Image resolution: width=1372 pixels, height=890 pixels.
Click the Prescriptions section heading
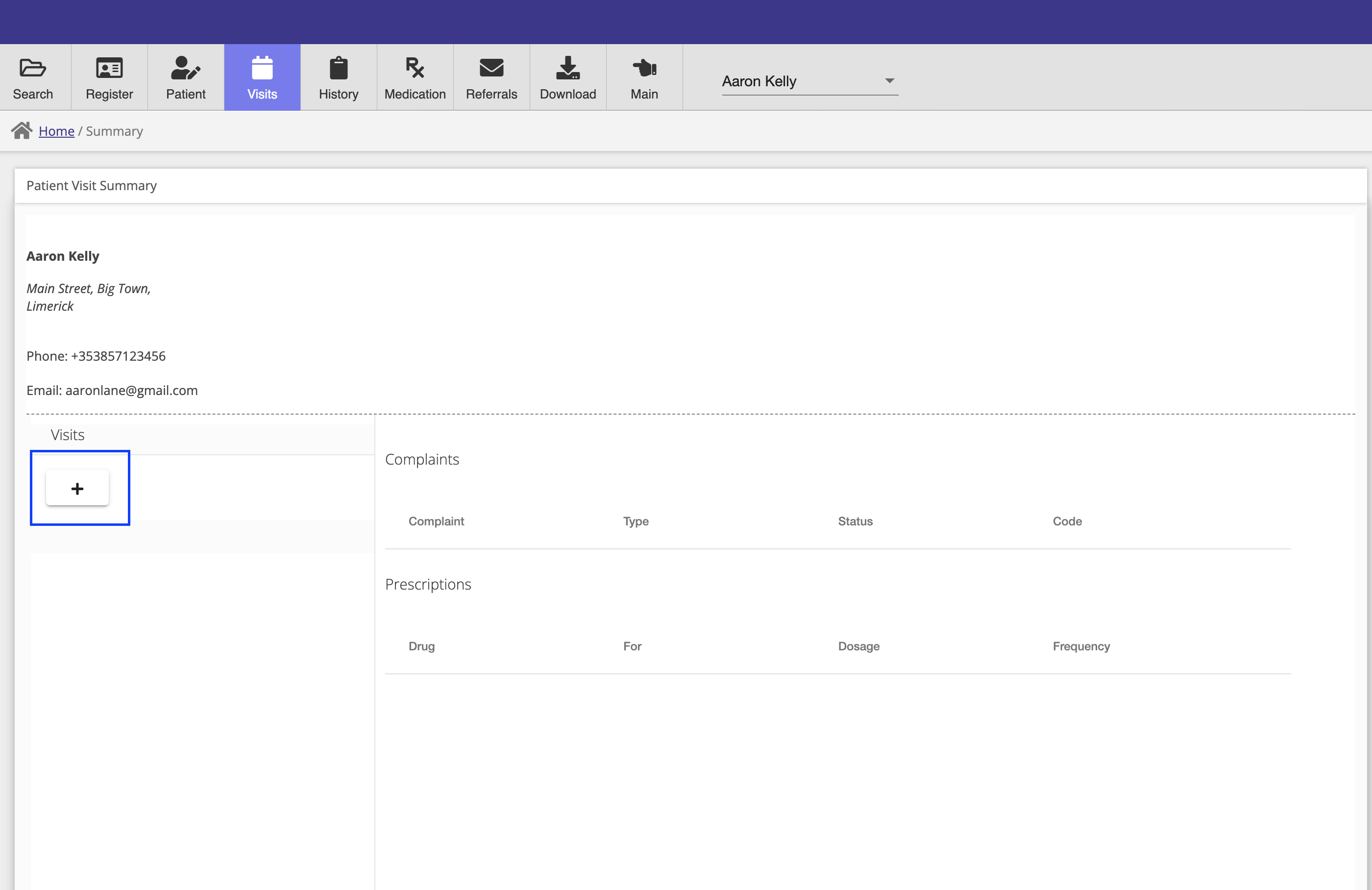[x=428, y=585]
